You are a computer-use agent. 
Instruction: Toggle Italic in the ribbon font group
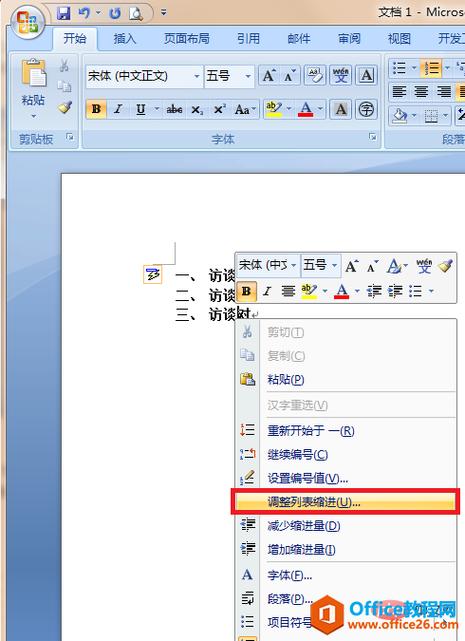118,109
